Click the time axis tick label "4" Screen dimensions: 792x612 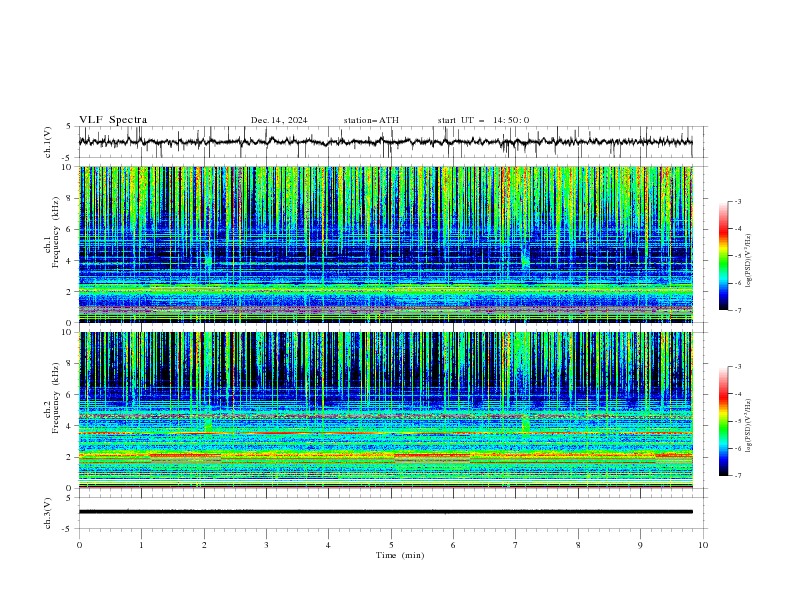pyautogui.click(x=328, y=545)
